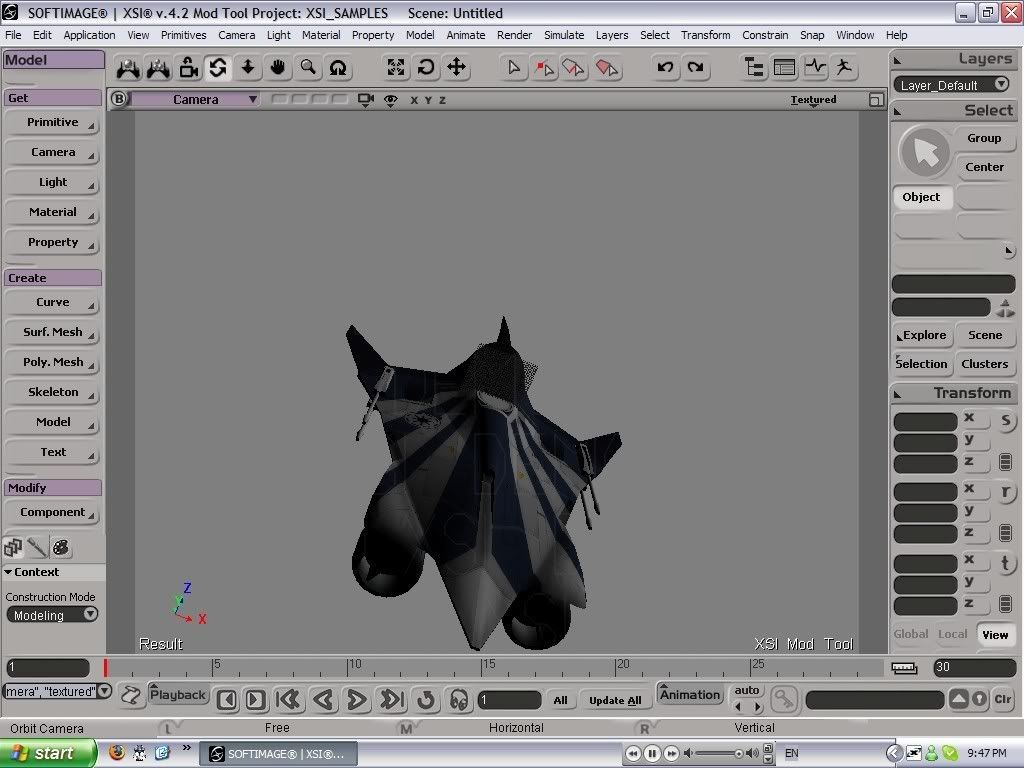This screenshot has width=1024, height=768.
Task: Open the Animation menu button
Action: click(x=690, y=694)
